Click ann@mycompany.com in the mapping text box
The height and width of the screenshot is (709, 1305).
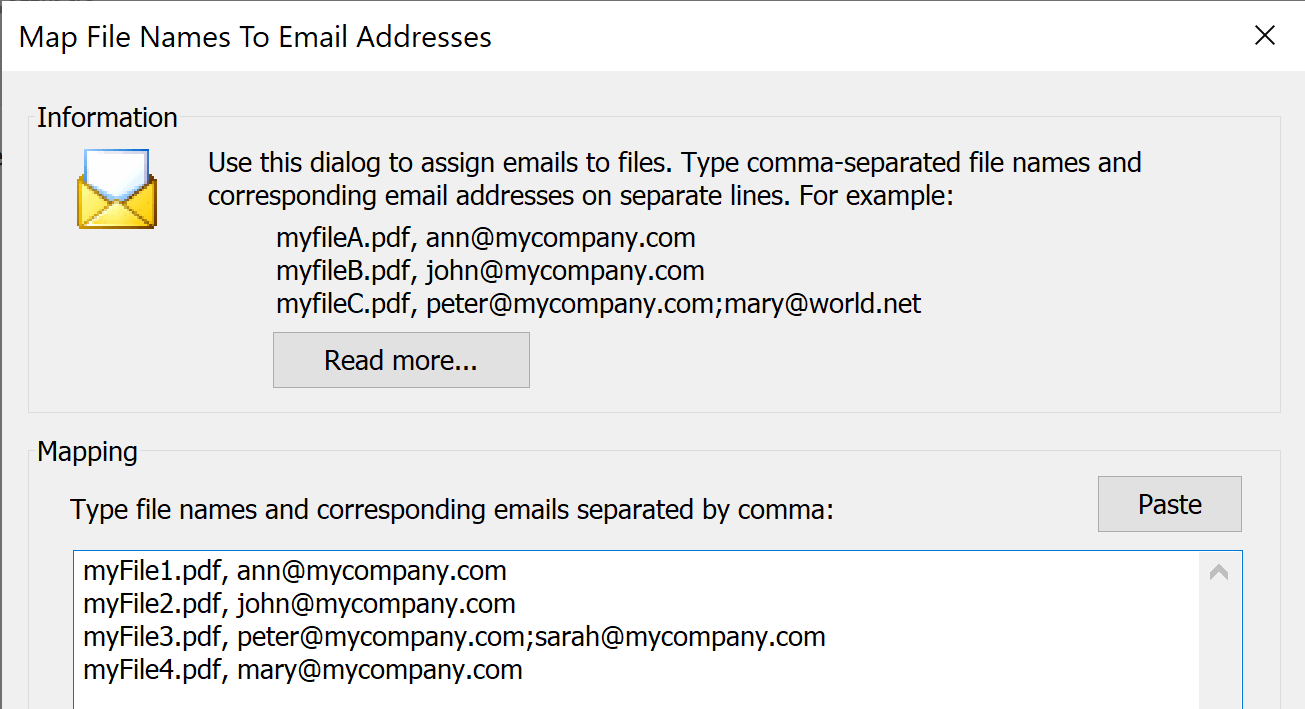(x=371, y=572)
